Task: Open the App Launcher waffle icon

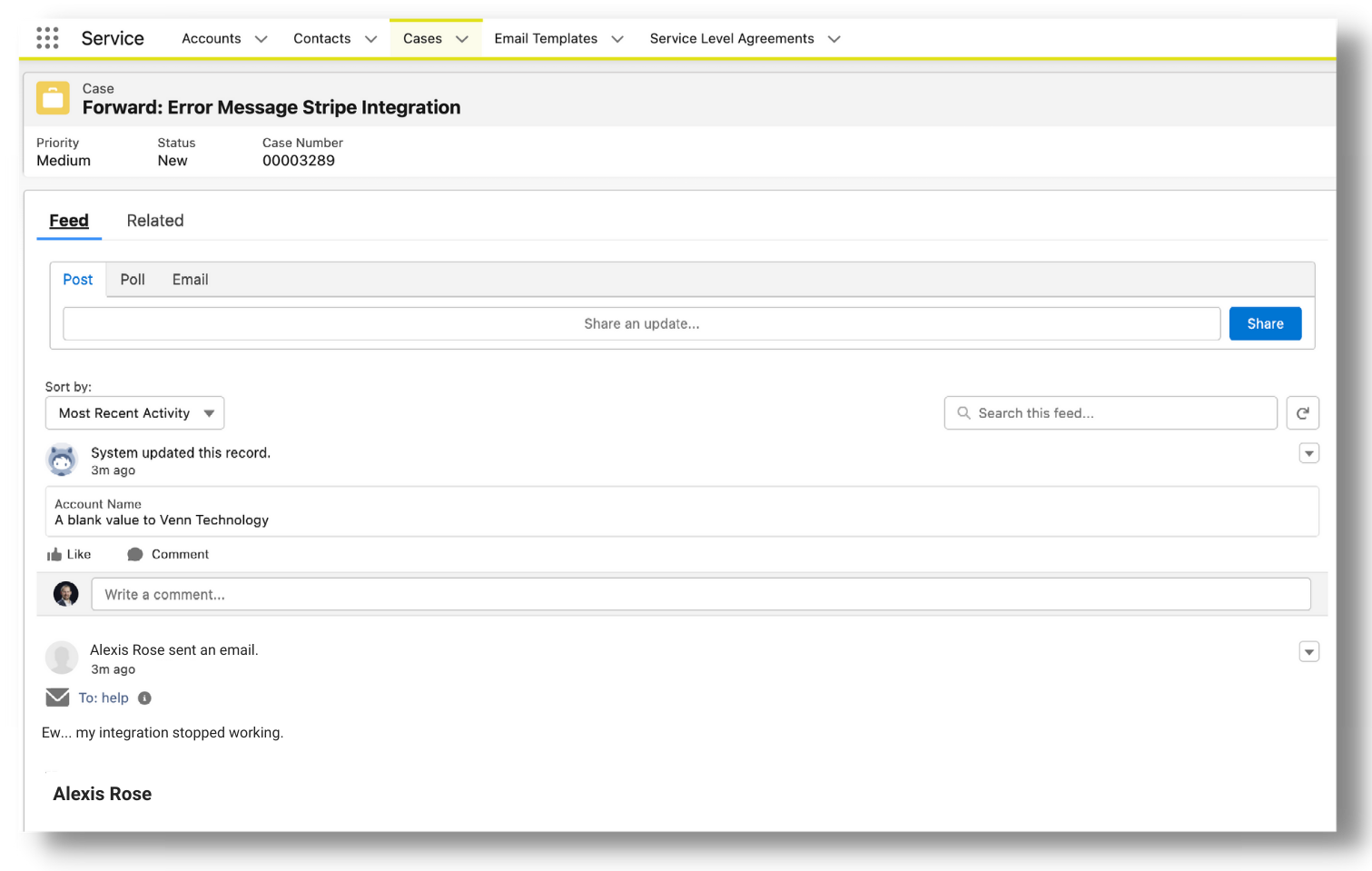Action: (47, 37)
